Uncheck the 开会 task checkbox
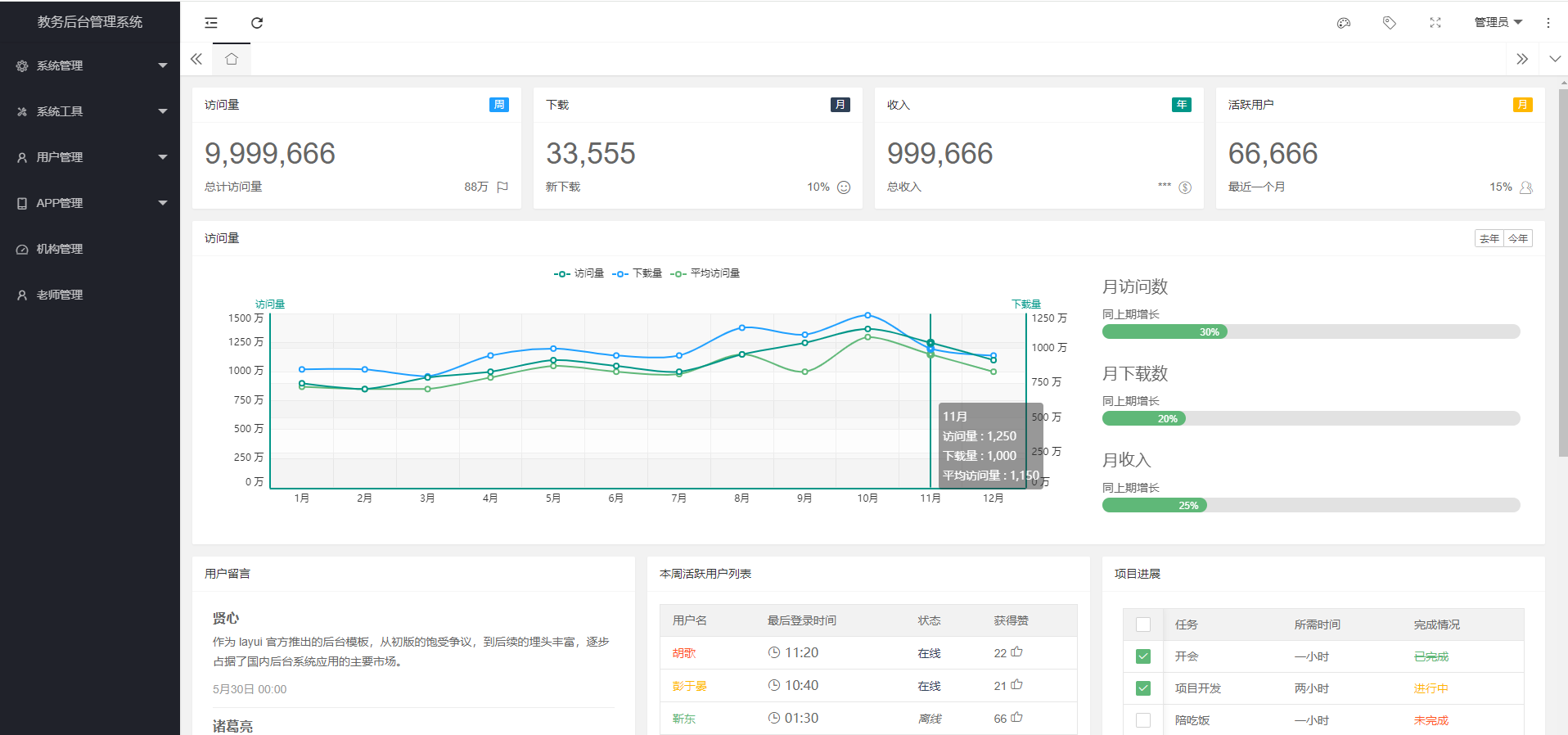This screenshot has height=735, width=1568. point(1143,656)
